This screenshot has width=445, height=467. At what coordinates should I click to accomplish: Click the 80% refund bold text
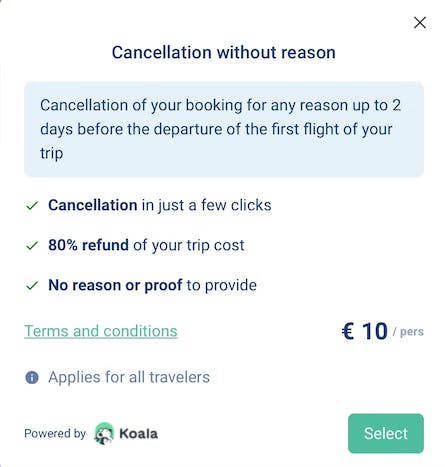[x=88, y=245]
